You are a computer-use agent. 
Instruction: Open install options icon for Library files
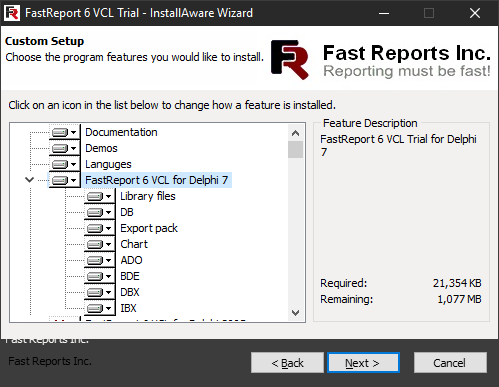click(x=100, y=196)
